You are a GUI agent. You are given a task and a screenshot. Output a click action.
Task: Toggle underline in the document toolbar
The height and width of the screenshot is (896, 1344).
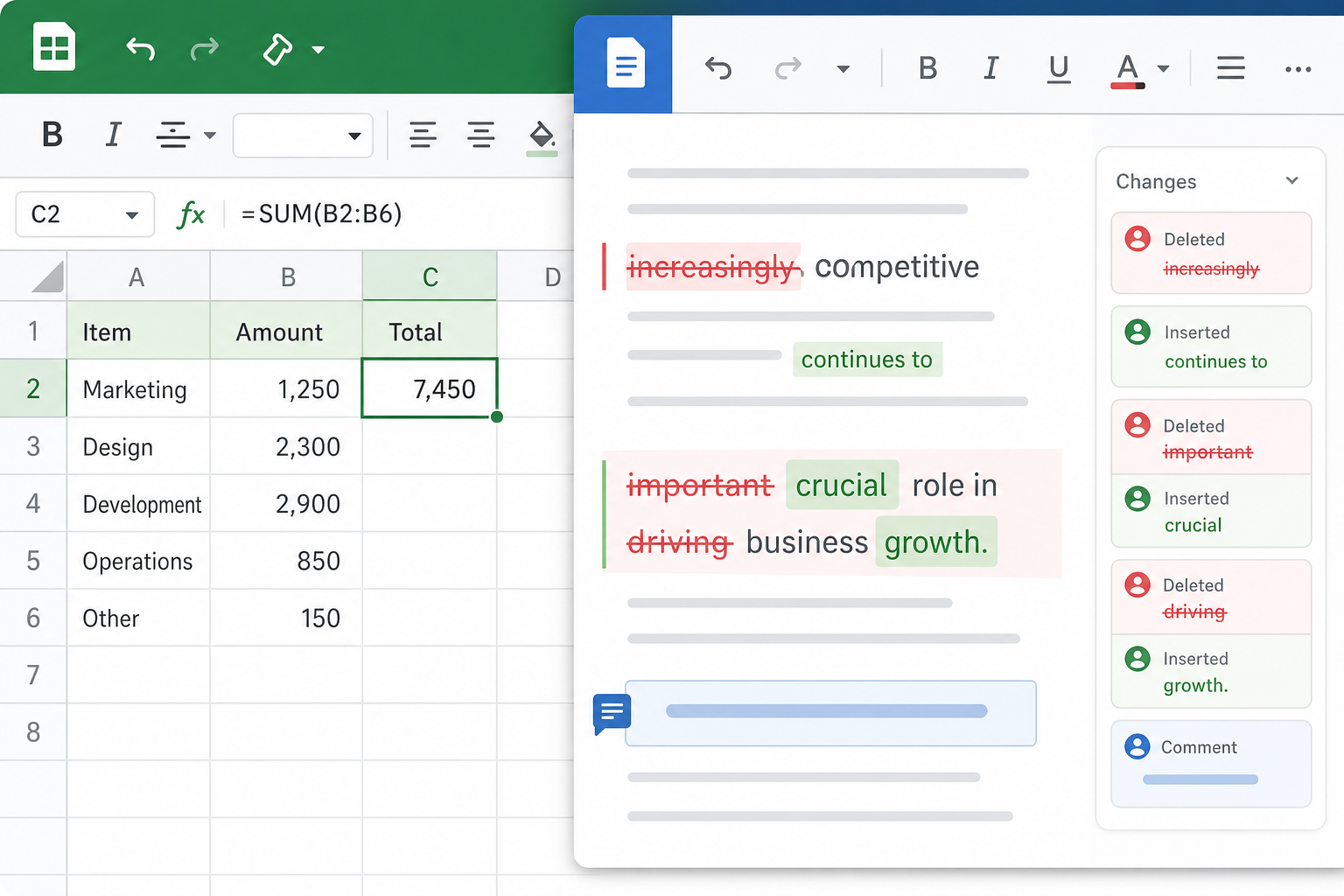pyautogui.click(x=1059, y=68)
